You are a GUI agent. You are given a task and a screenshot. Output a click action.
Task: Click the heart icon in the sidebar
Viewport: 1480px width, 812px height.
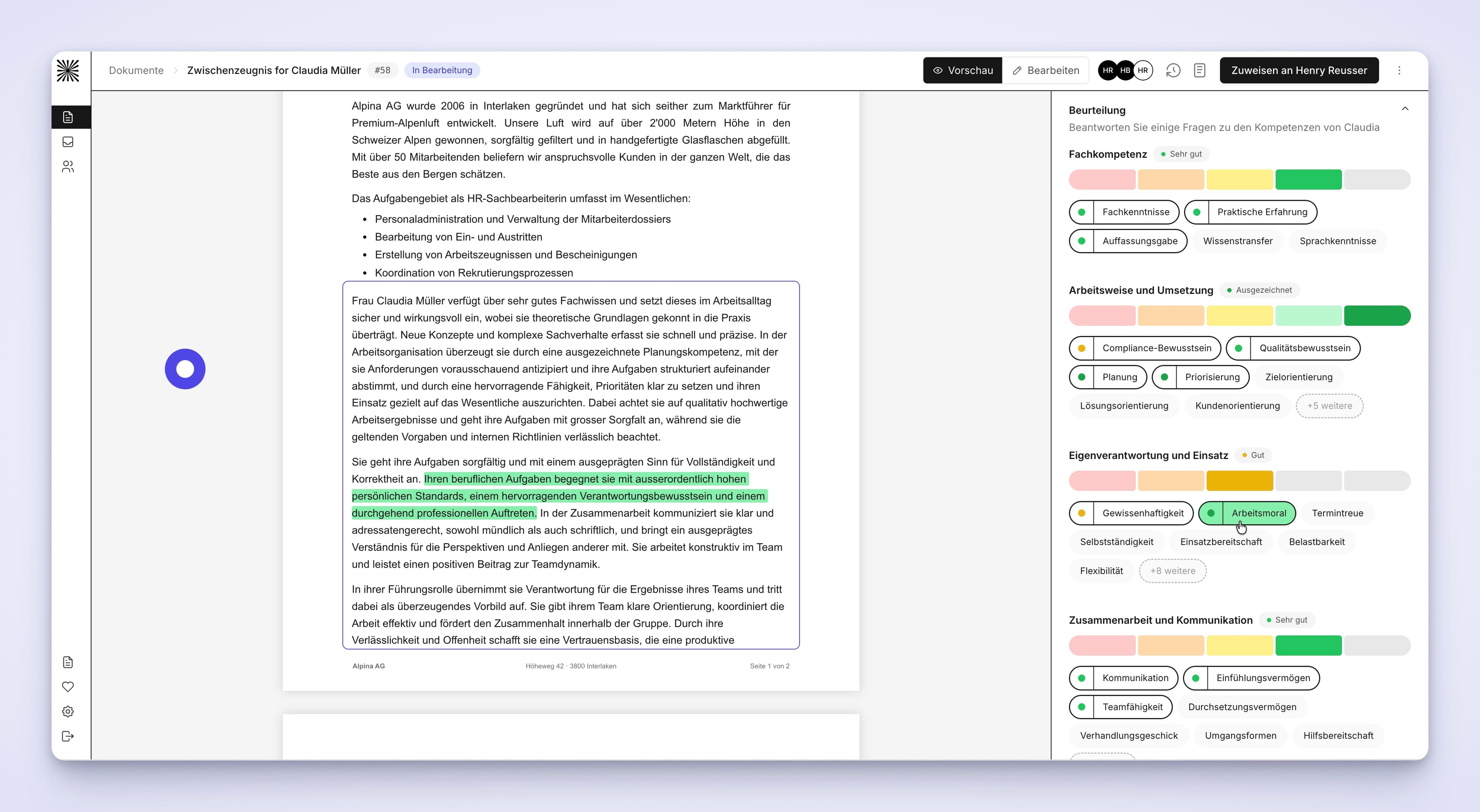[68, 687]
